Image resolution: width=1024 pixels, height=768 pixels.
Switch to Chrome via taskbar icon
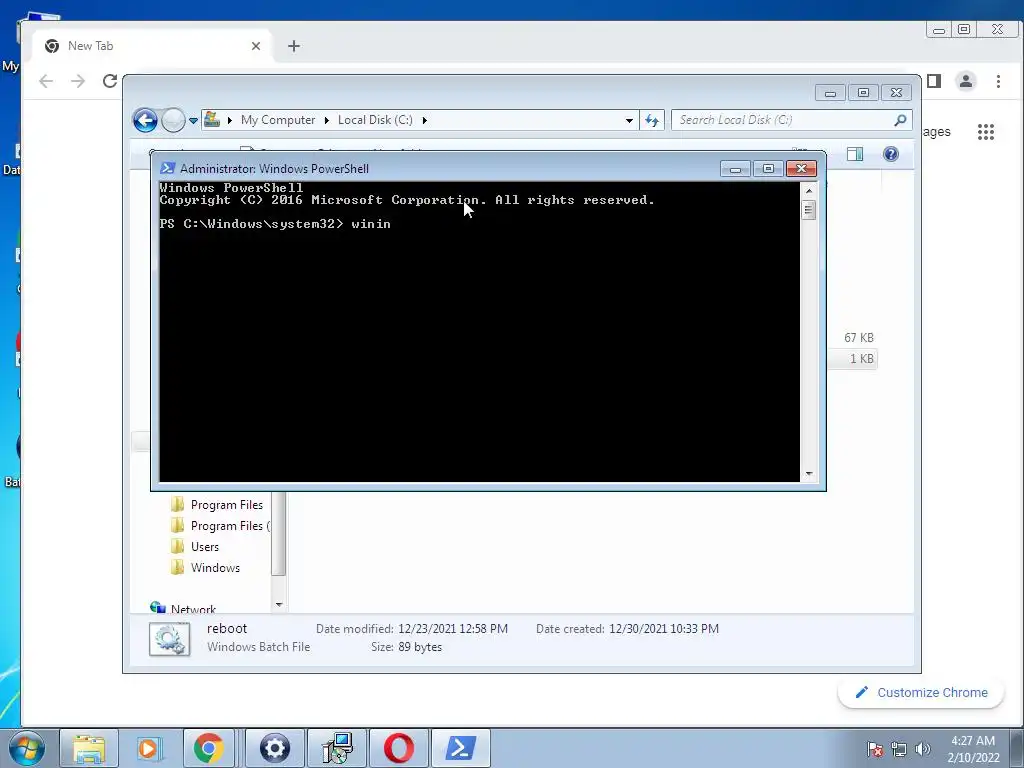click(208, 748)
